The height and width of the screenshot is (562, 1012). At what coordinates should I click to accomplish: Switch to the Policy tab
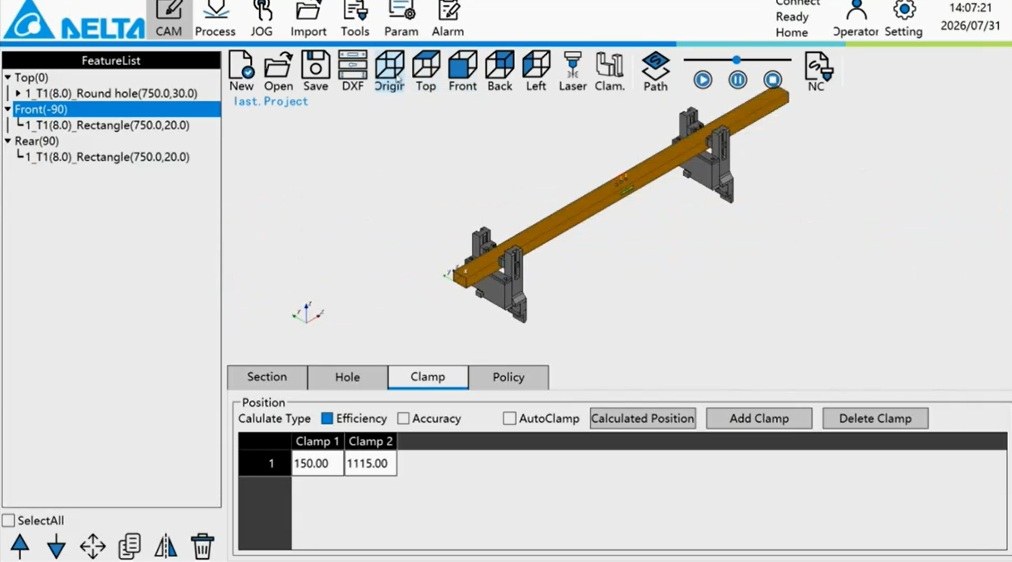pyautogui.click(x=509, y=377)
